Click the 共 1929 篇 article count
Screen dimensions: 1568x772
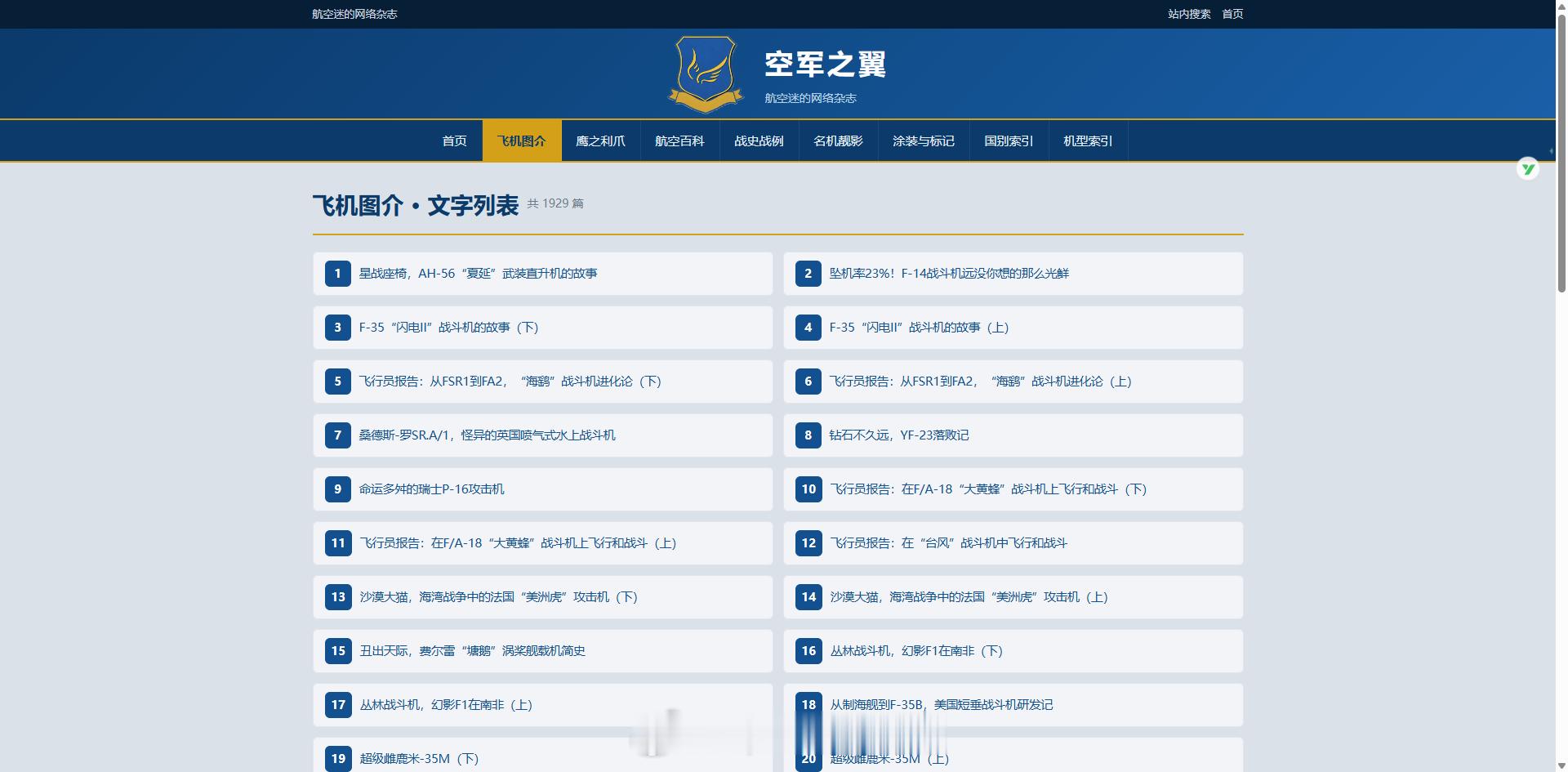click(x=555, y=203)
